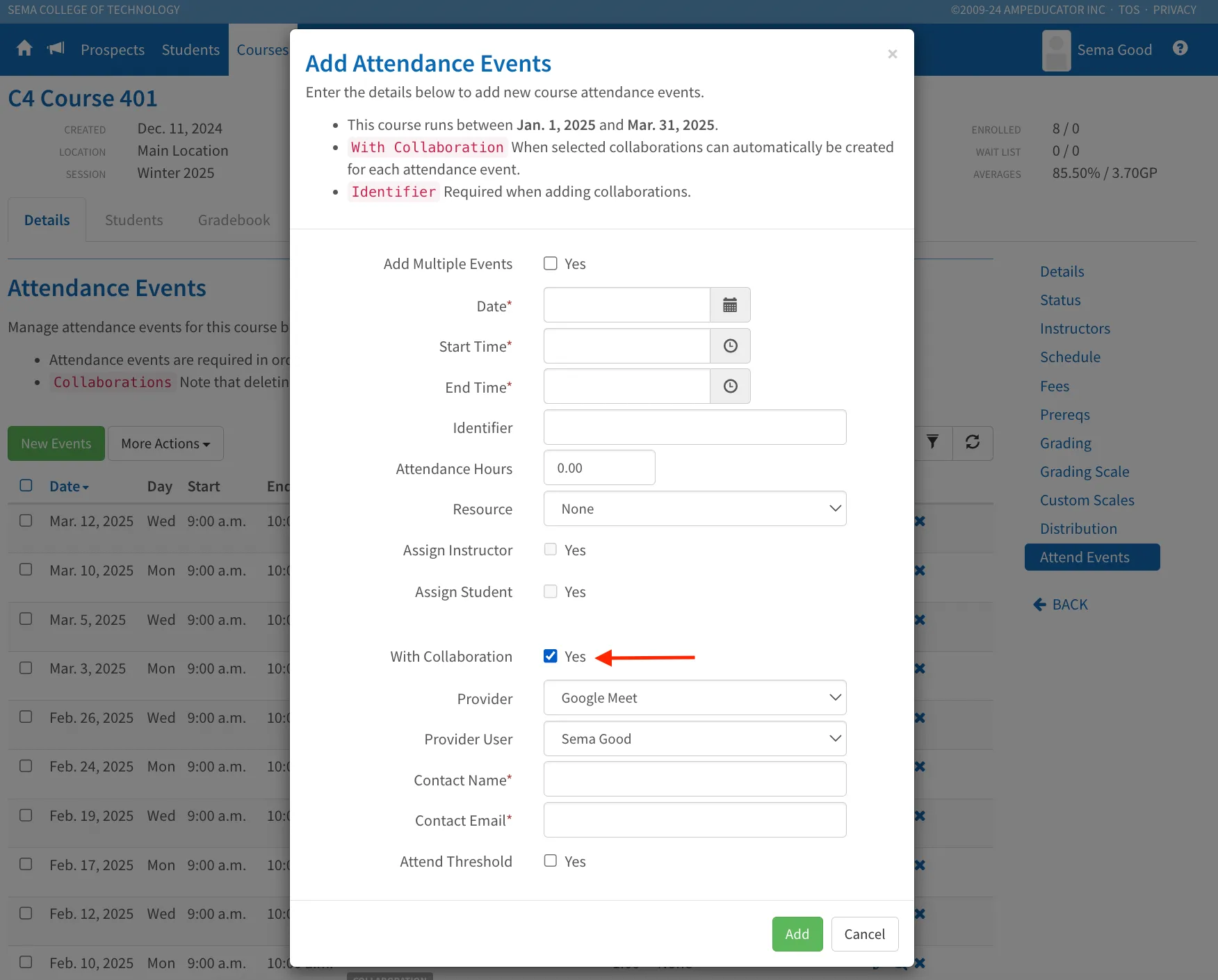Open the Provider User dropdown
The width and height of the screenshot is (1218, 980).
click(695, 738)
